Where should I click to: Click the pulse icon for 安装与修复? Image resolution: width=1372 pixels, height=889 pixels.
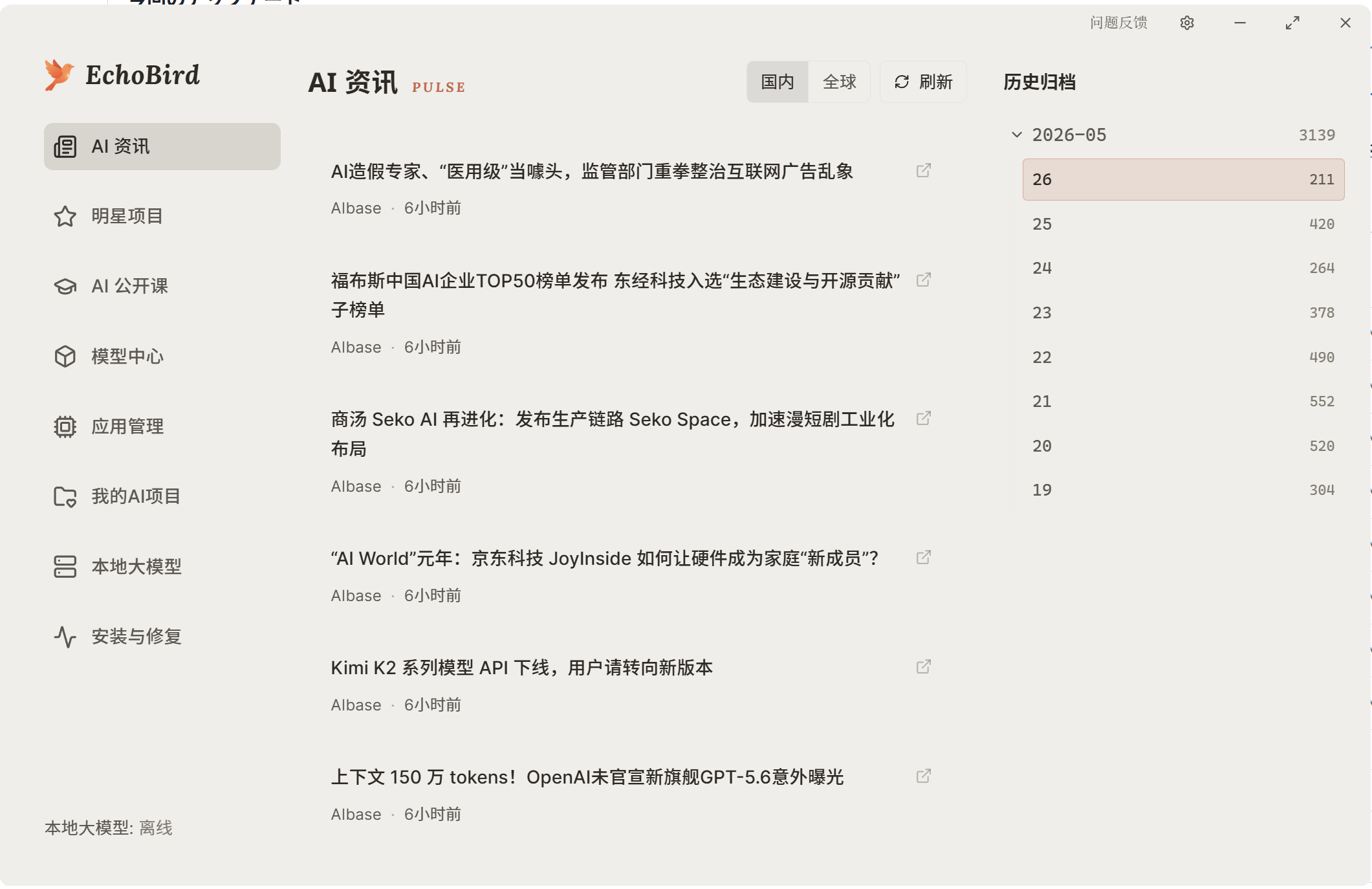point(65,637)
